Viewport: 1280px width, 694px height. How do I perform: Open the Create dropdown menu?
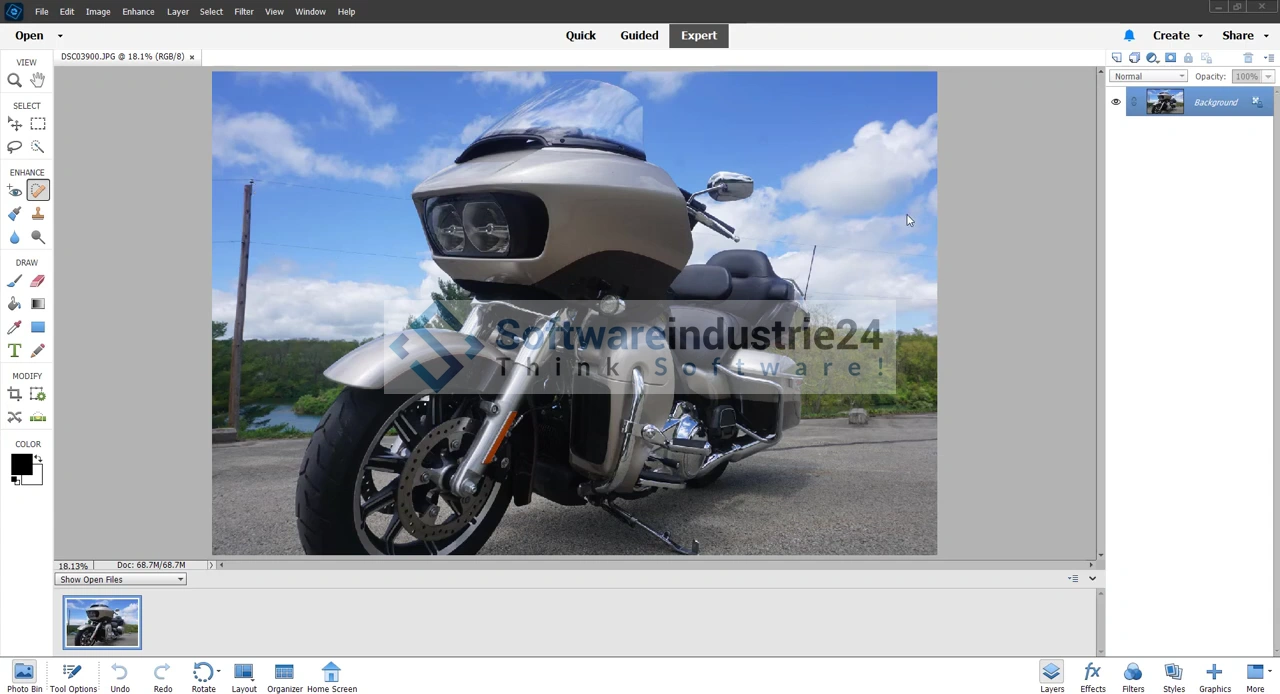coord(1177,36)
